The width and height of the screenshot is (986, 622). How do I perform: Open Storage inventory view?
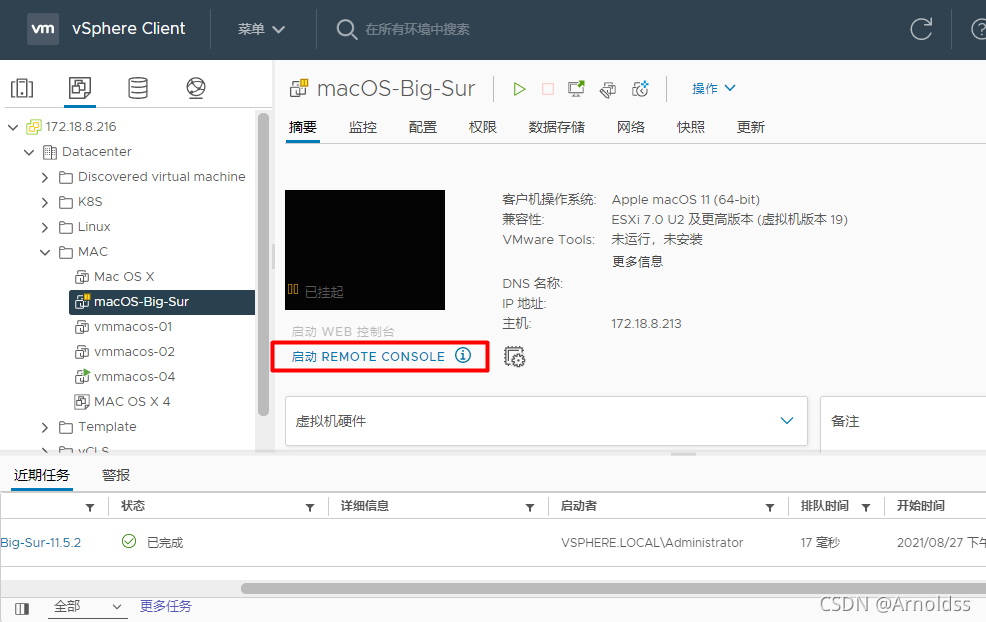pos(138,88)
